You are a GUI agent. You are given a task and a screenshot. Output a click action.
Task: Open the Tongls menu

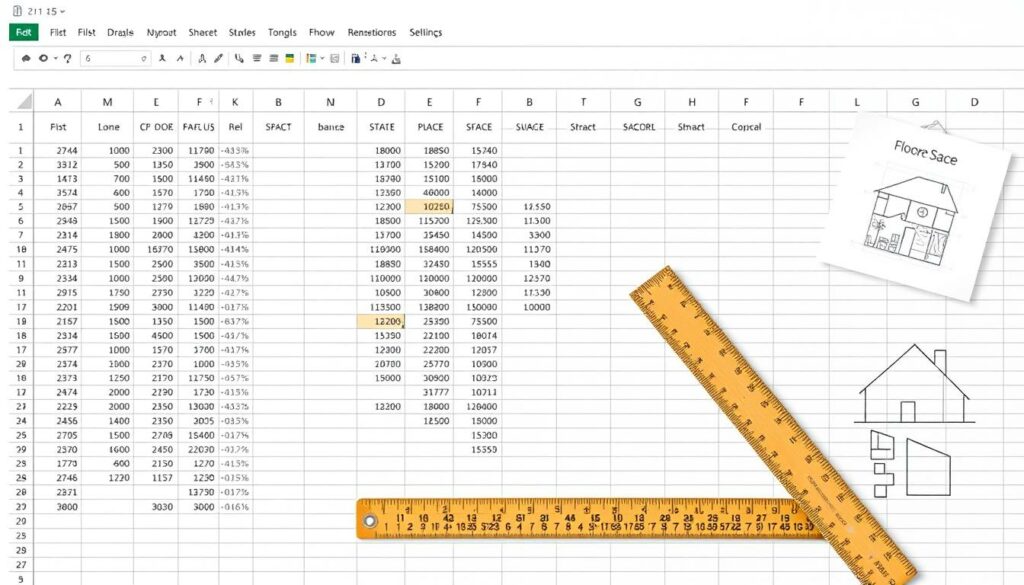tap(282, 32)
